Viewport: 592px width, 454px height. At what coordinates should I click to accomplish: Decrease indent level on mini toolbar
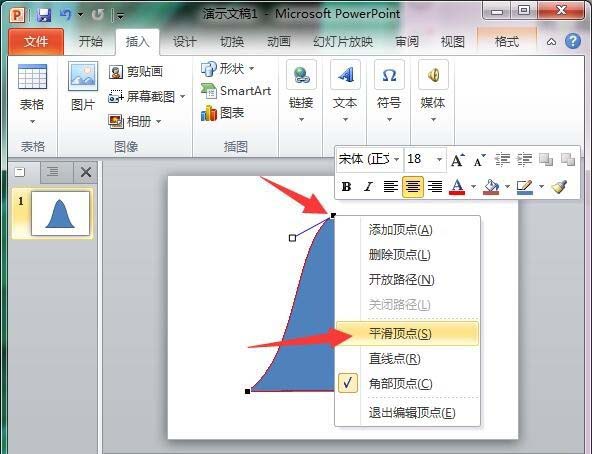(x=502, y=160)
